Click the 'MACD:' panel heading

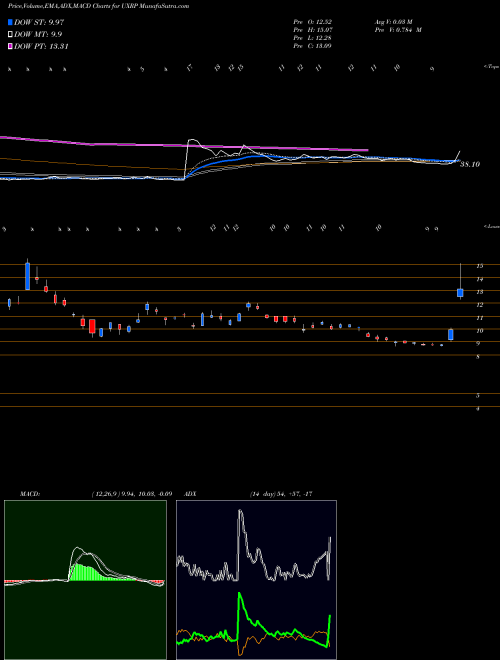pos(30,494)
